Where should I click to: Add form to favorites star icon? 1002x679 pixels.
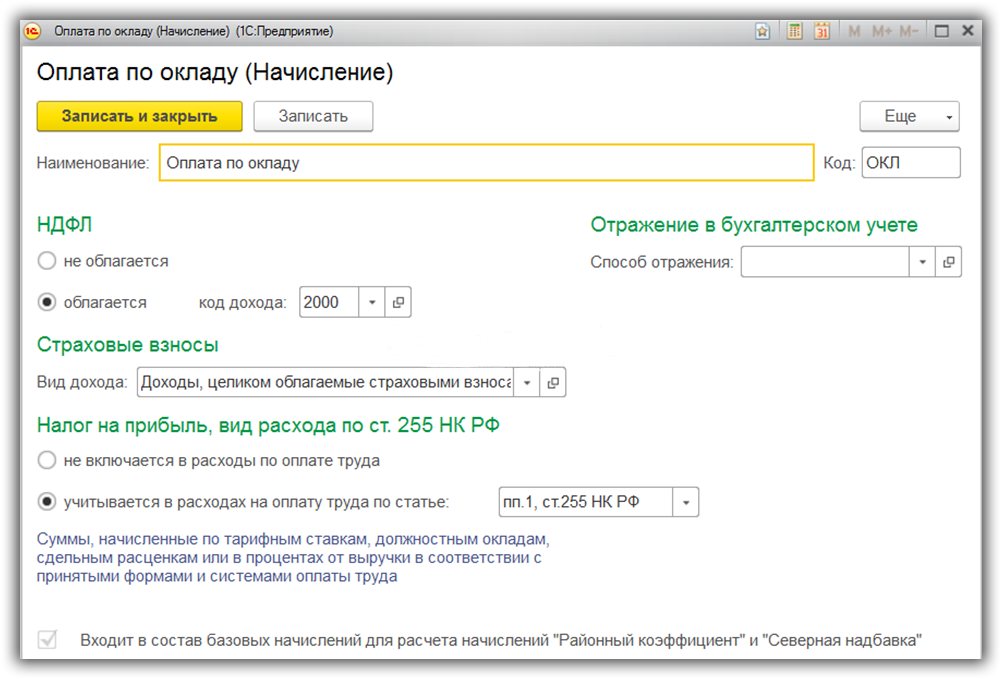pyautogui.click(x=762, y=31)
